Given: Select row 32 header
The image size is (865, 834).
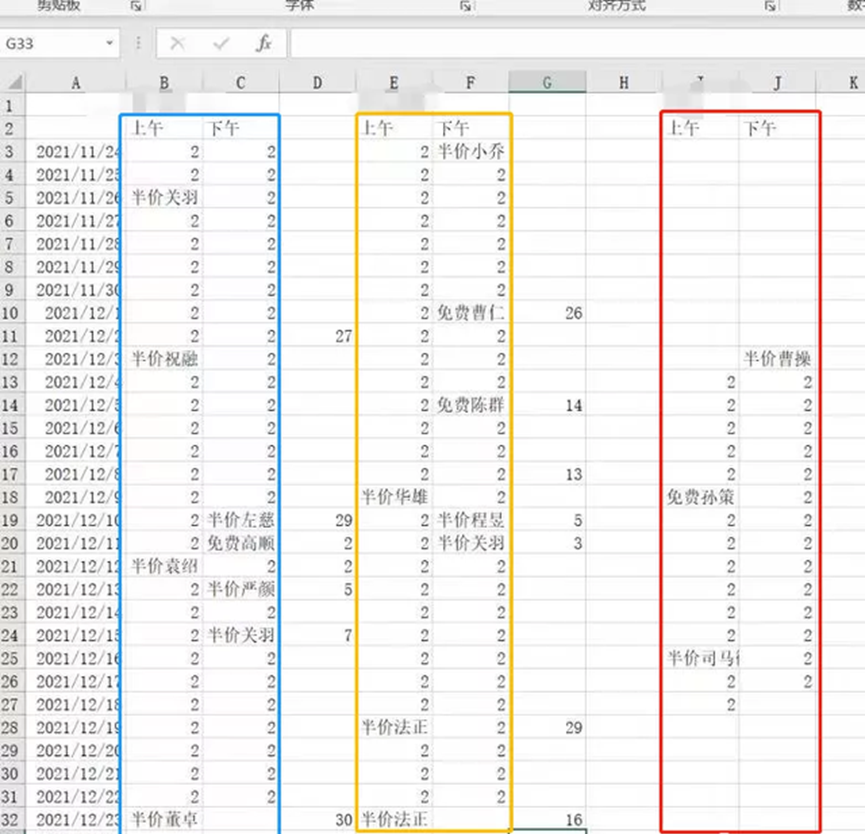Looking at the screenshot, I should pyautogui.click(x=11, y=819).
